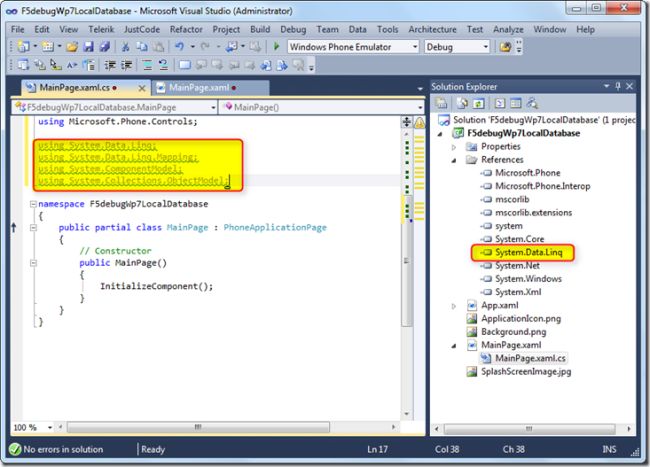The height and width of the screenshot is (467, 650).
Task: Open the Undo history dropdown arrow
Action: tap(192, 46)
